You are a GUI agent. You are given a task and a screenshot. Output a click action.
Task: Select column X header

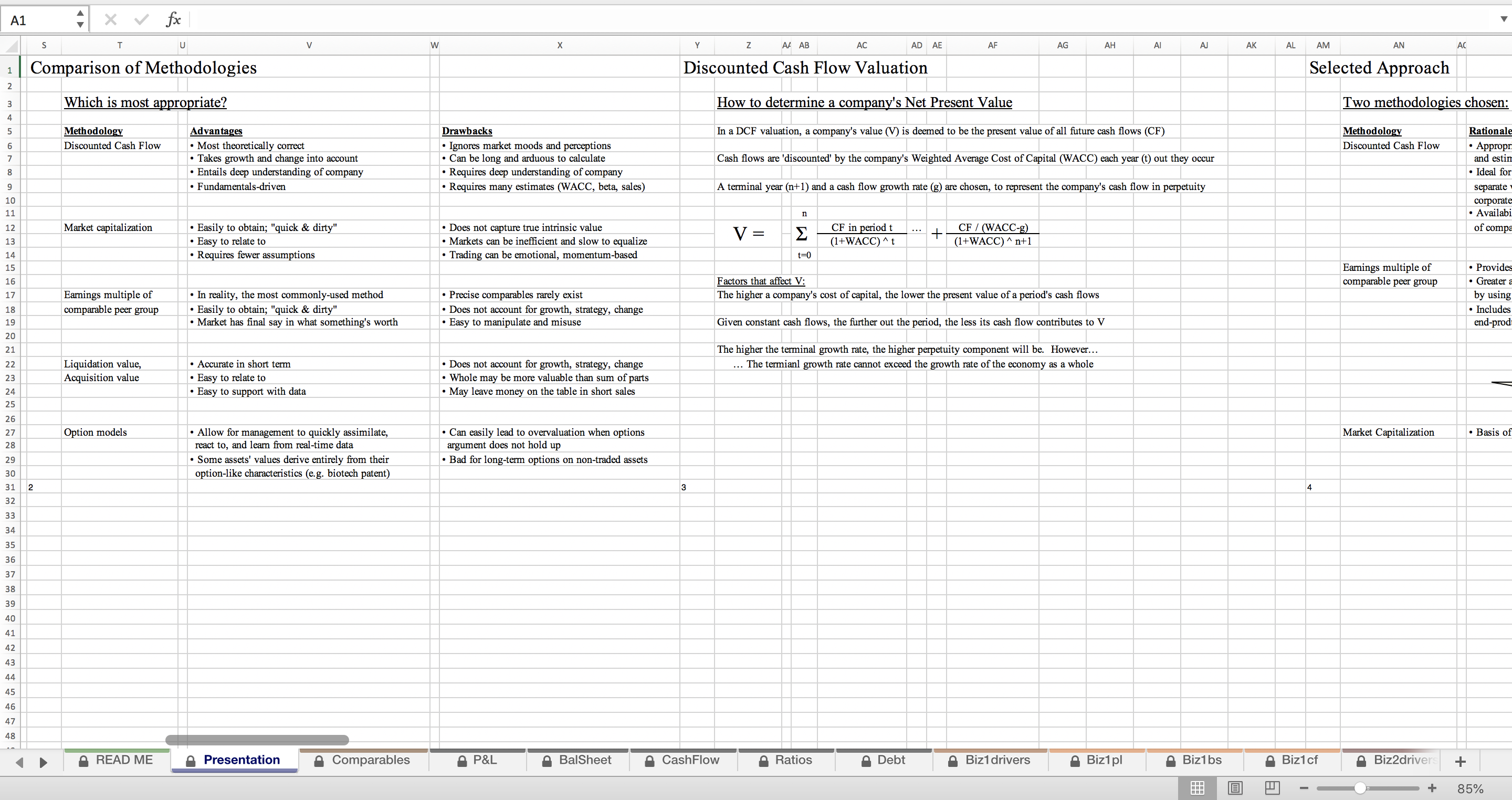tap(559, 45)
